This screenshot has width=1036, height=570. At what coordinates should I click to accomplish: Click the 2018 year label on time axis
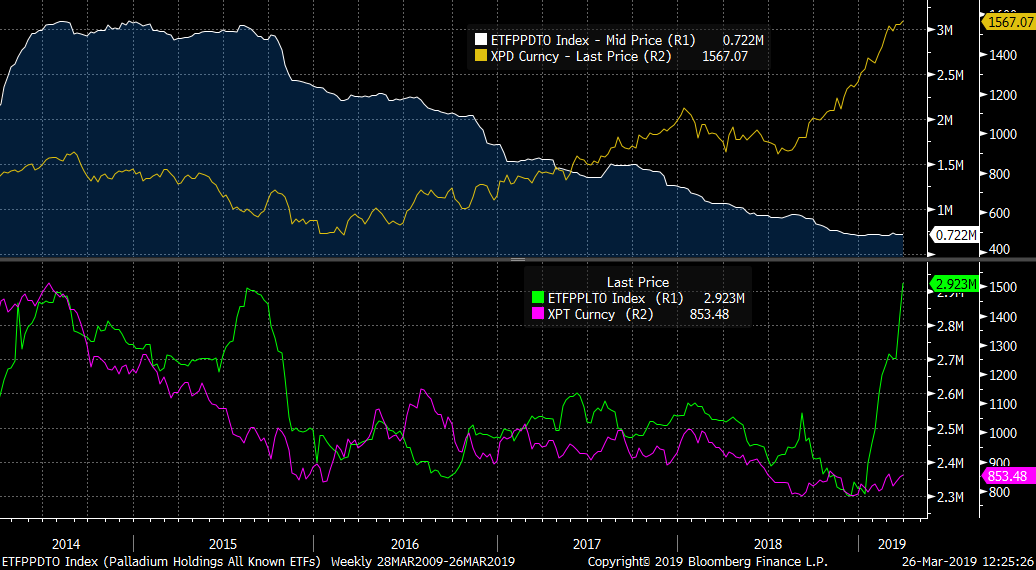768,544
